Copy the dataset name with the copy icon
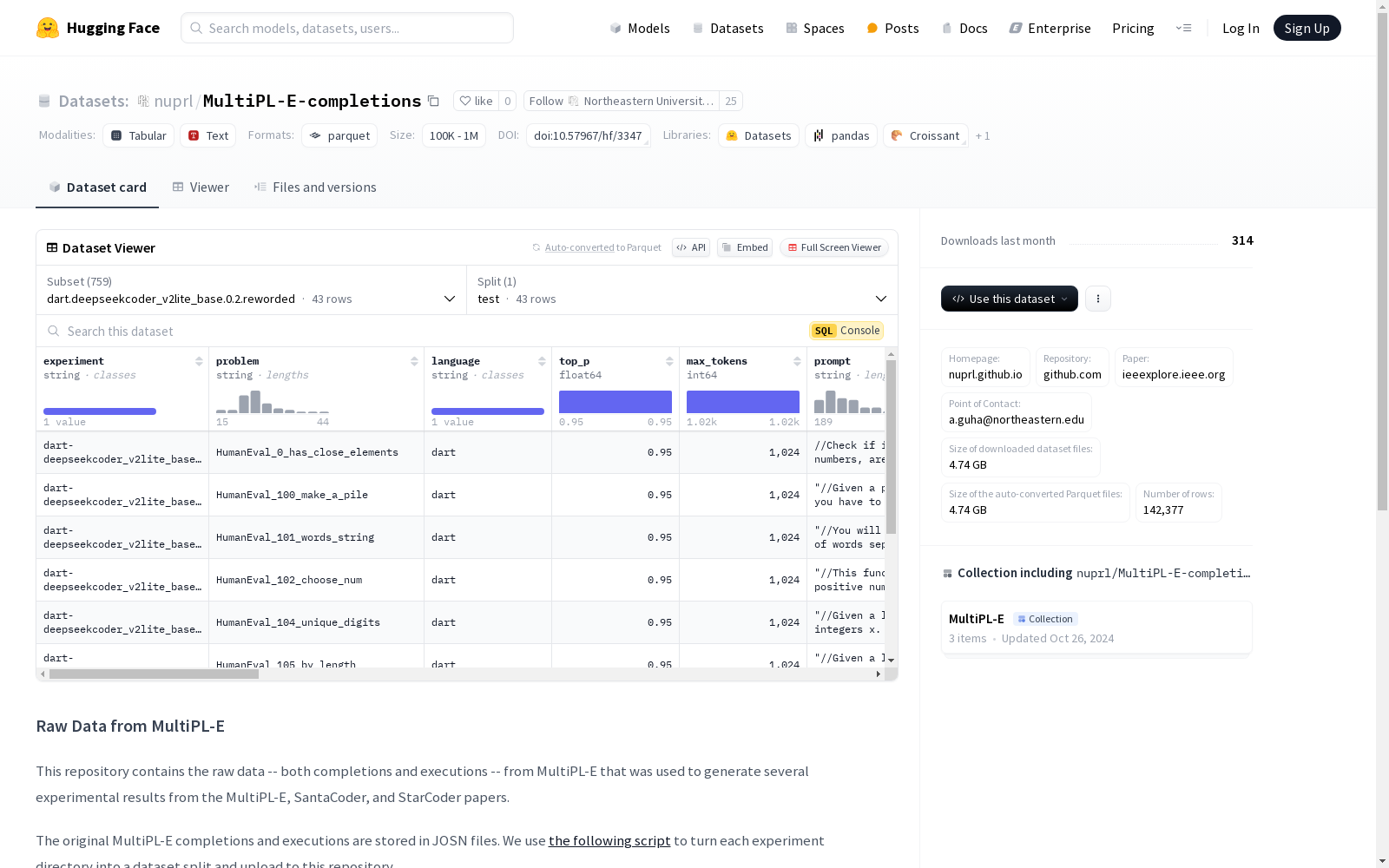Image resolution: width=1389 pixels, height=868 pixels. [x=433, y=101]
